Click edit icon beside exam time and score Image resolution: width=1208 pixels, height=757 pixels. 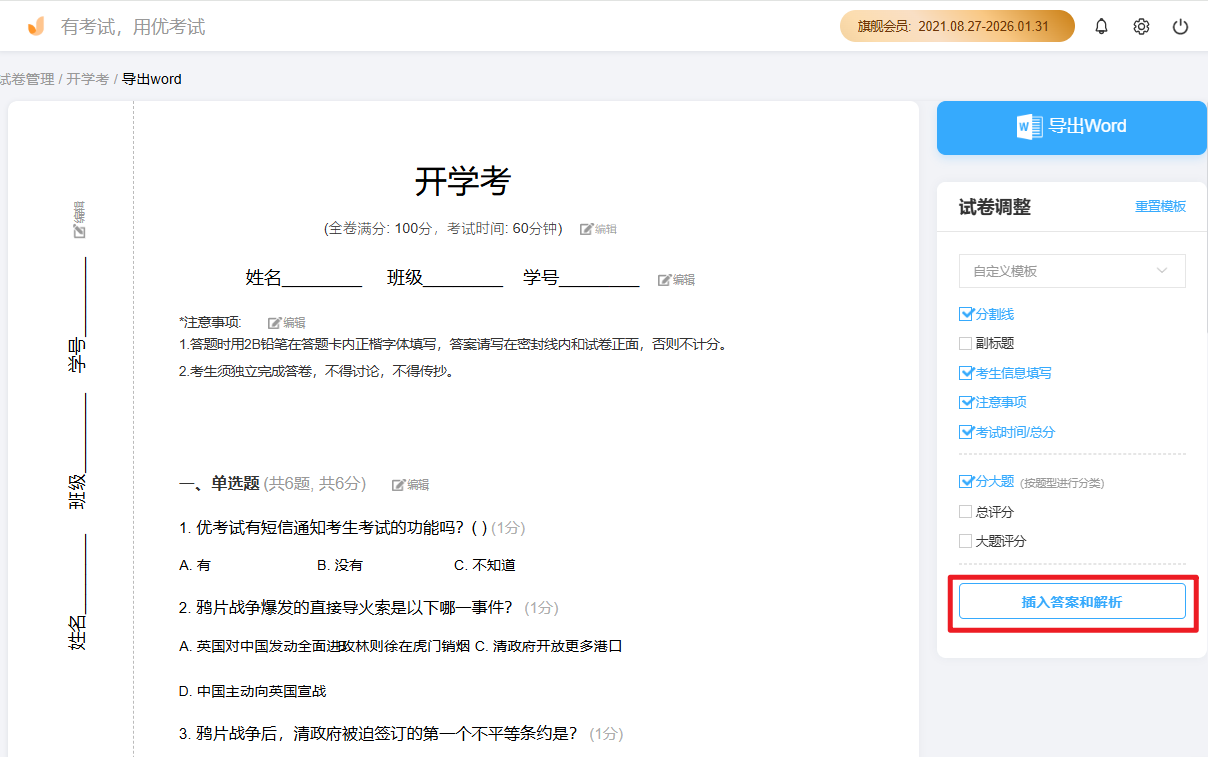click(598, 229)
